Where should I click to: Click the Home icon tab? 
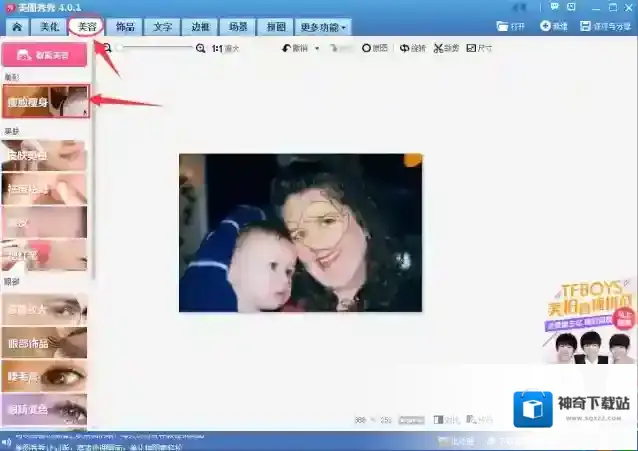[16, 27]
